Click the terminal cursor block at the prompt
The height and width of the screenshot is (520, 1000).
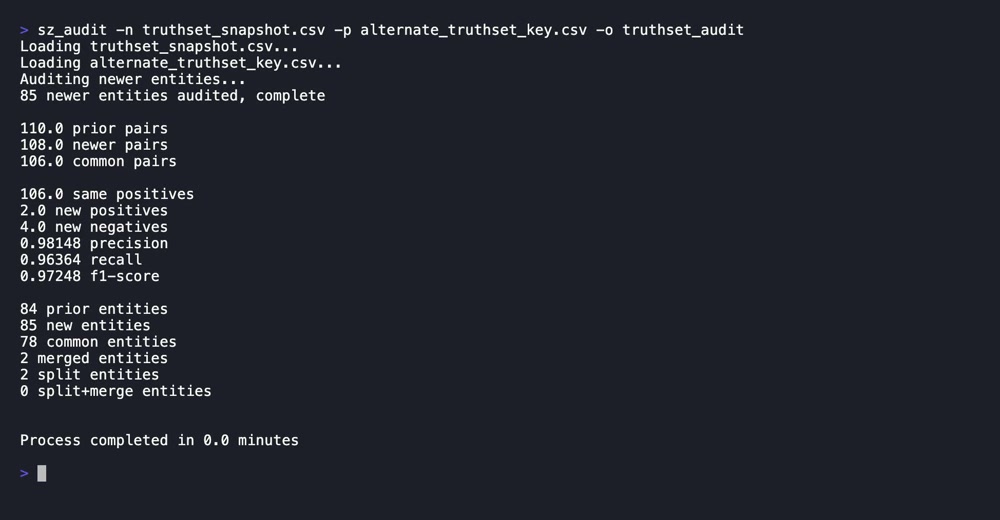(42, 473)
